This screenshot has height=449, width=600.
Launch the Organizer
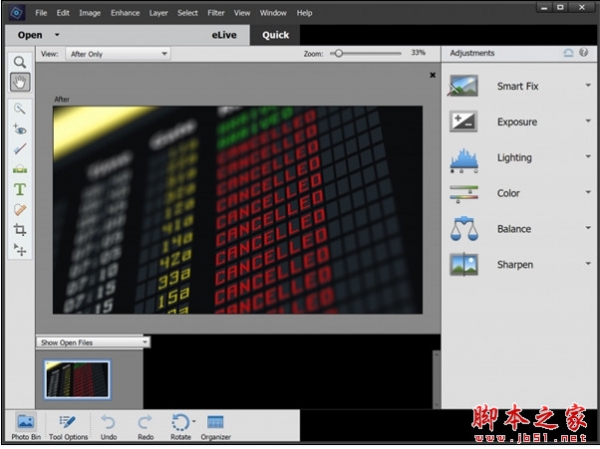click(x=215, y=426)
